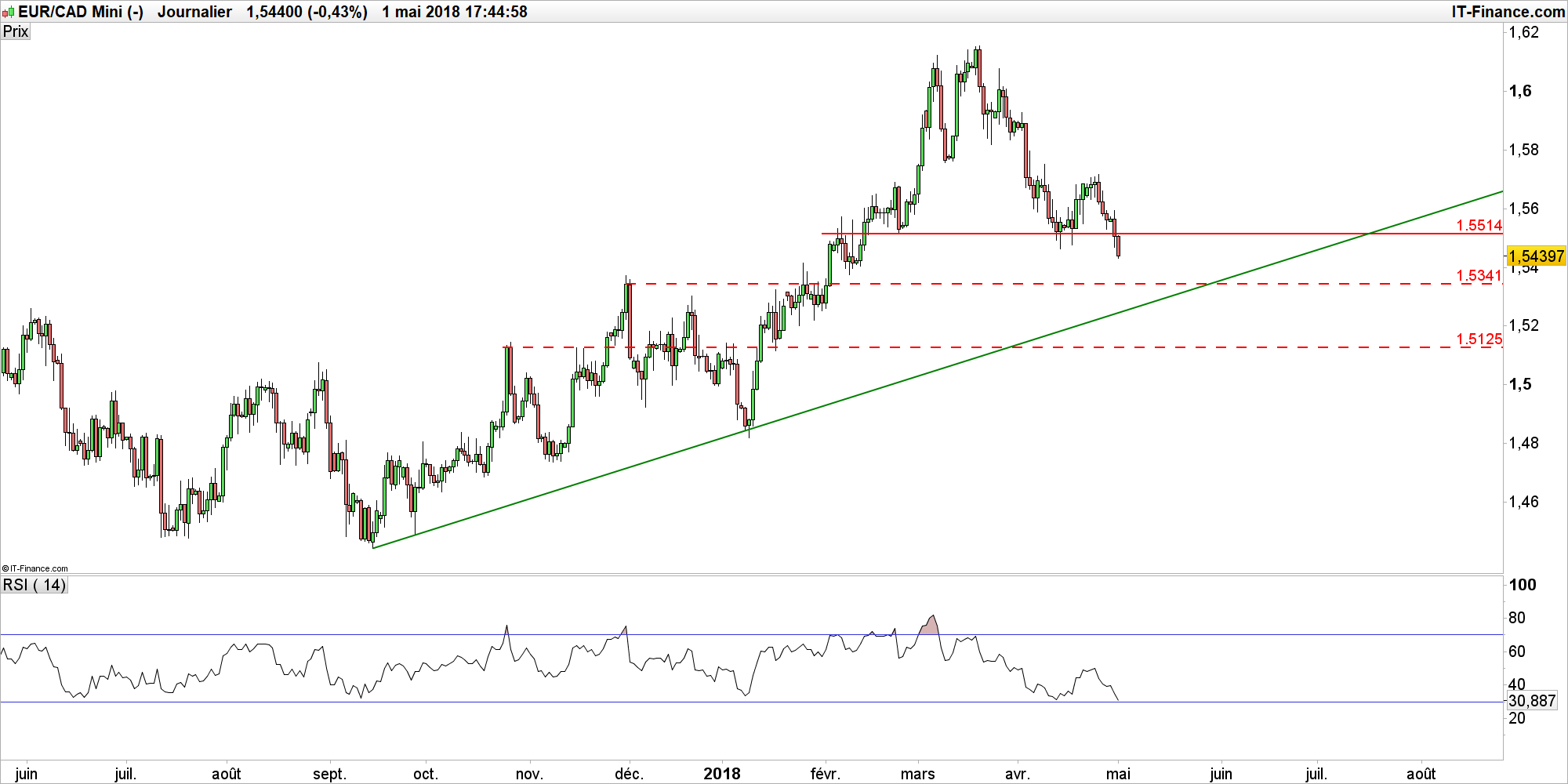
Task: Click the 30,887 RSI value tag
Action: tap(1532, 701)
